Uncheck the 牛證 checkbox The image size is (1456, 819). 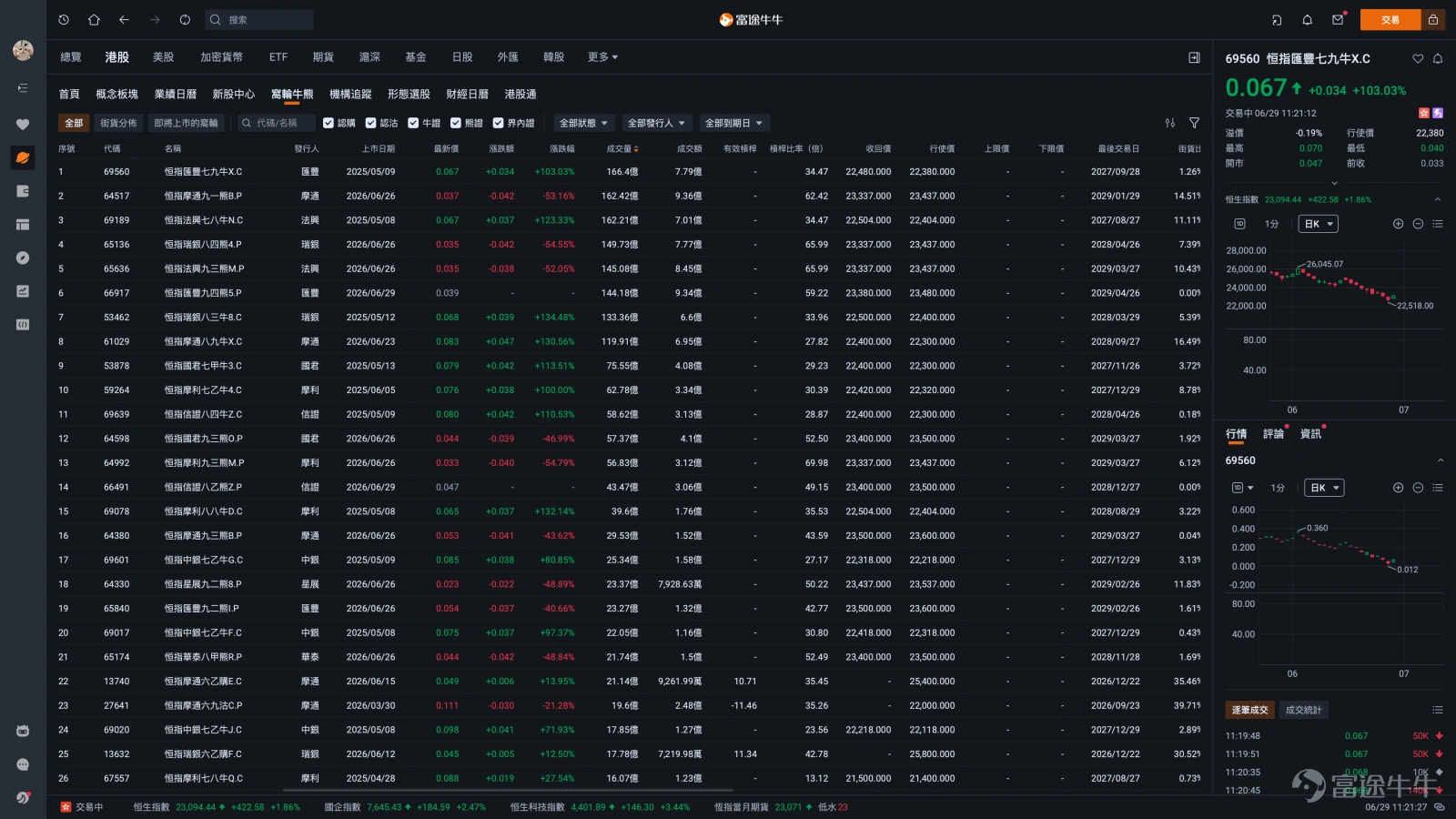point(413,123)
